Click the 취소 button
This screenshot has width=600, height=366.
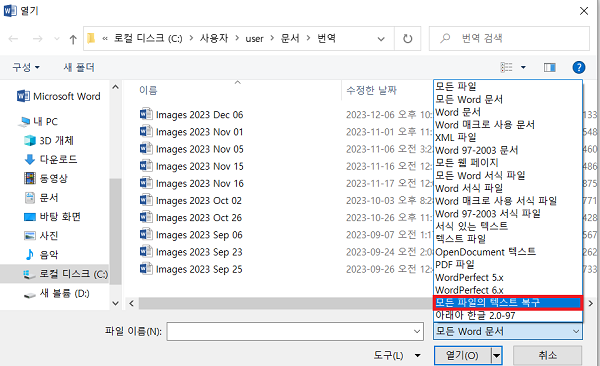[548, 356]
